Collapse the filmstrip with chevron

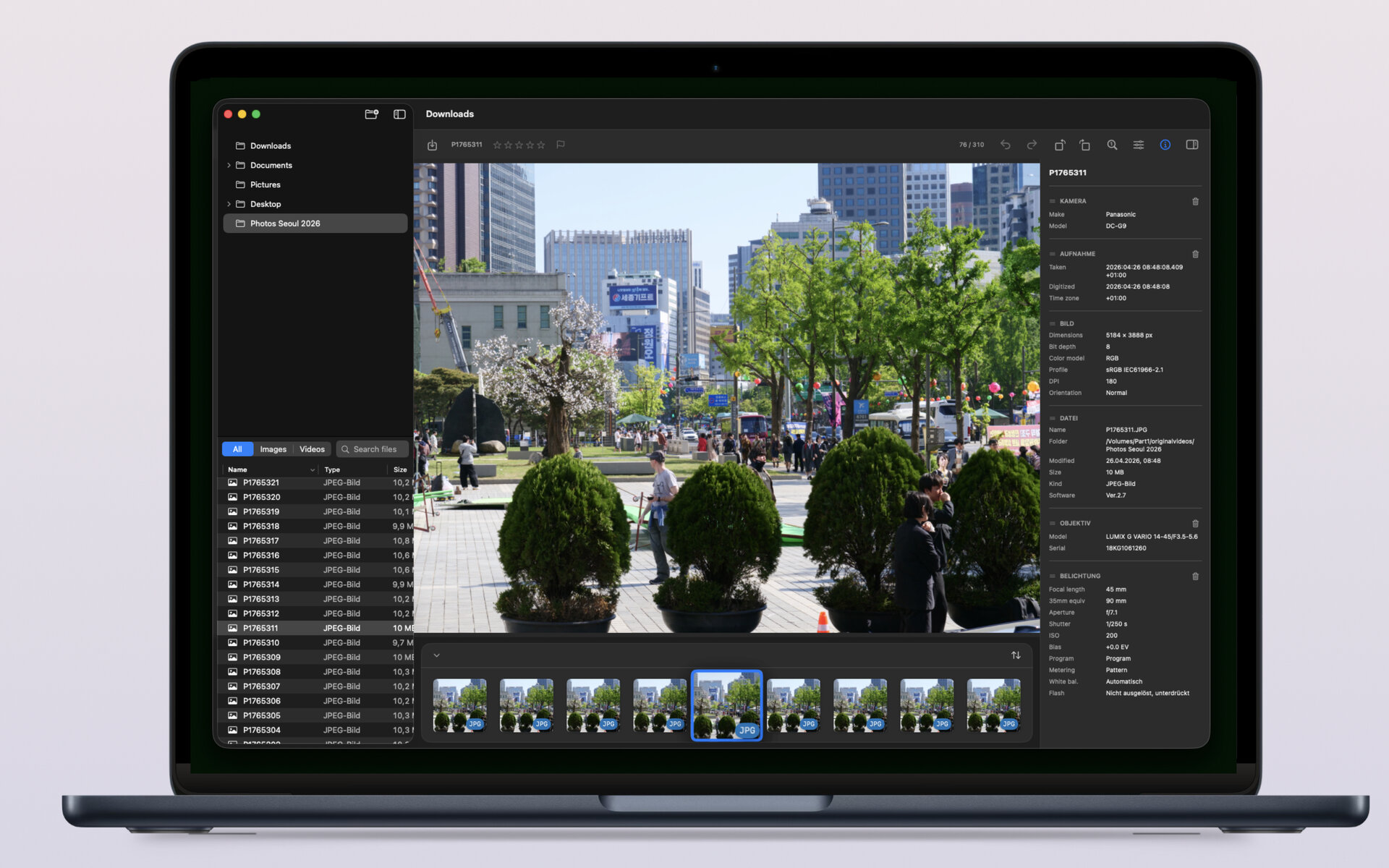(436, 655)
